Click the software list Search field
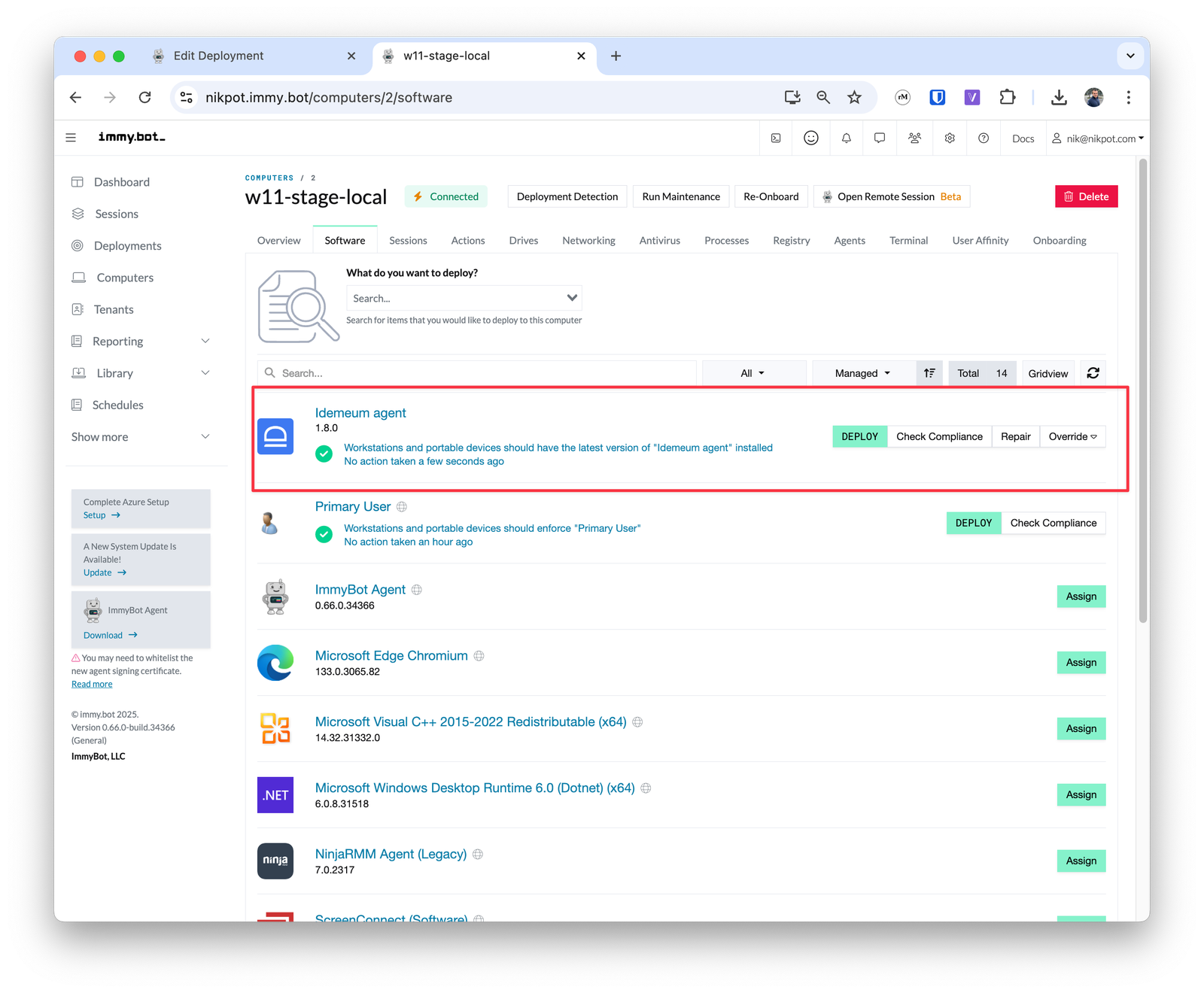The width and height of the screenshot is (1204, 993). [x=477, y=373]
